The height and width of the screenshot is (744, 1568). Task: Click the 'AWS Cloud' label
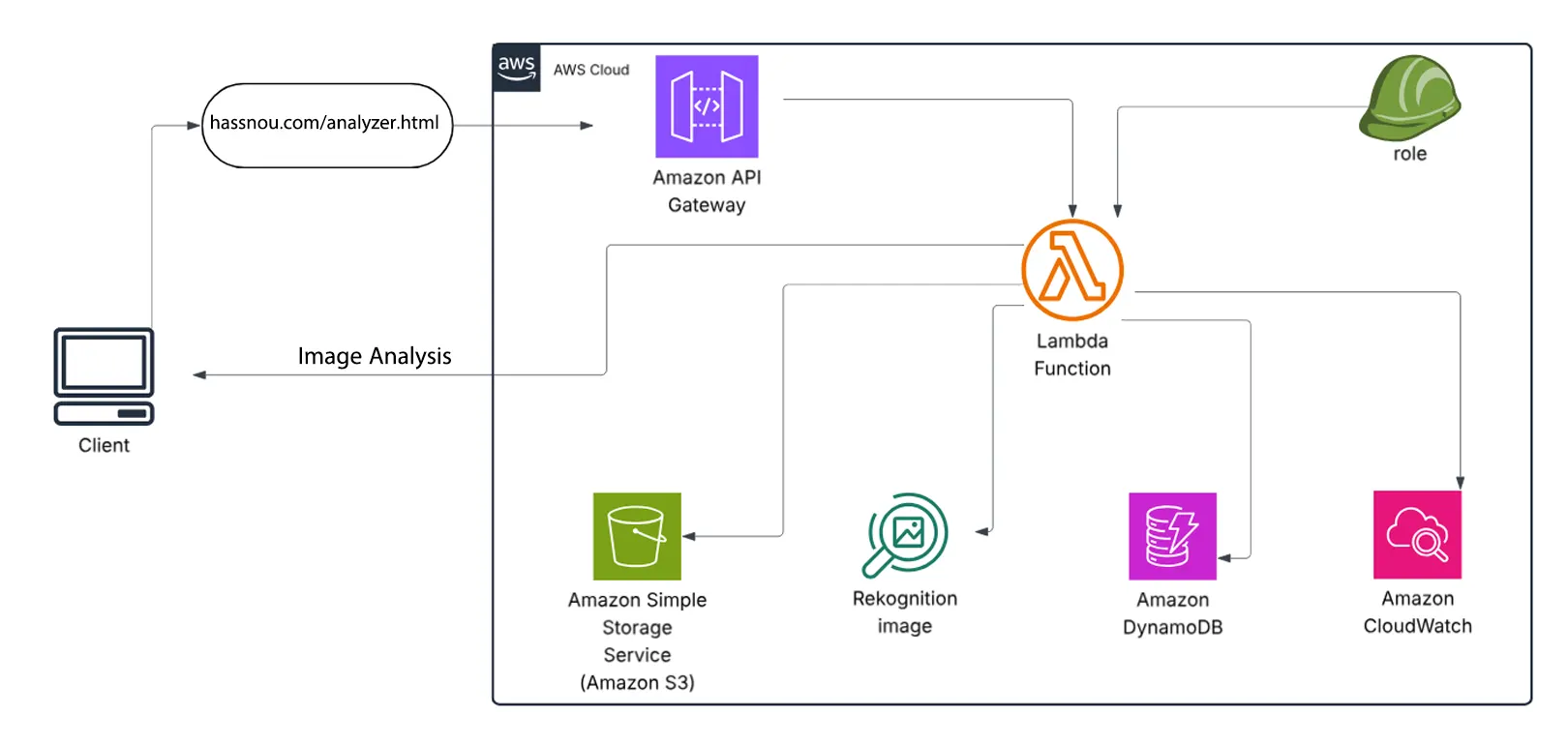point(591,70)
